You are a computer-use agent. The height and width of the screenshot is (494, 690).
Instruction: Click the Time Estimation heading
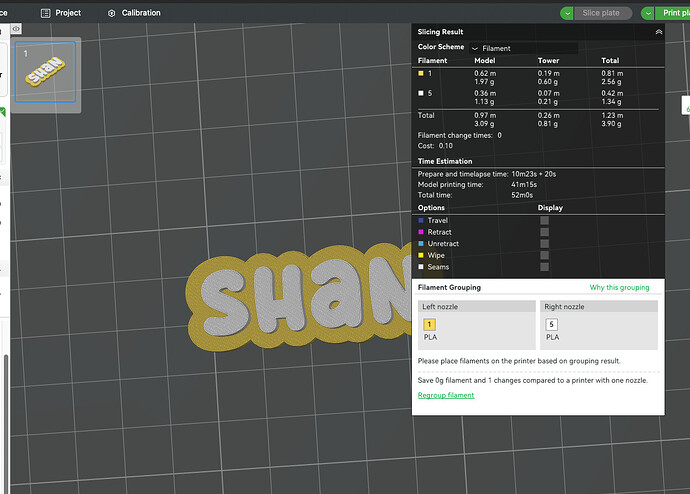pos(445,161)
